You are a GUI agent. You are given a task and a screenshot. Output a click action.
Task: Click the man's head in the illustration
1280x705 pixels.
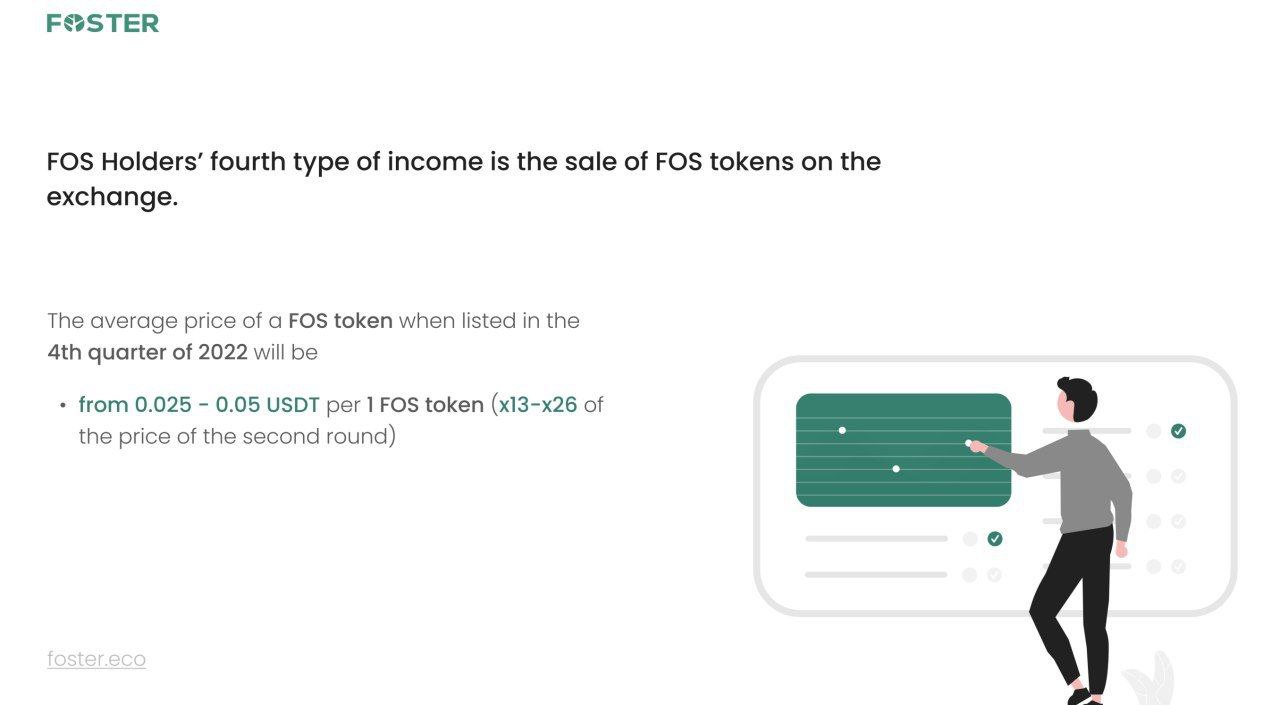(x=1077, y=399)
